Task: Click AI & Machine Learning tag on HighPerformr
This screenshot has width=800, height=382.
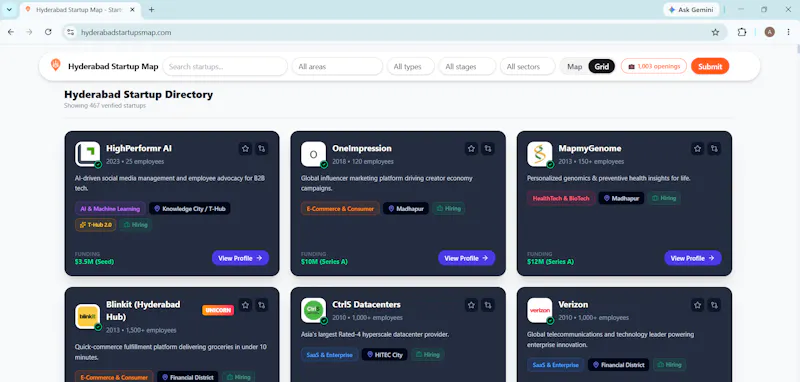Action: (110, 209)
